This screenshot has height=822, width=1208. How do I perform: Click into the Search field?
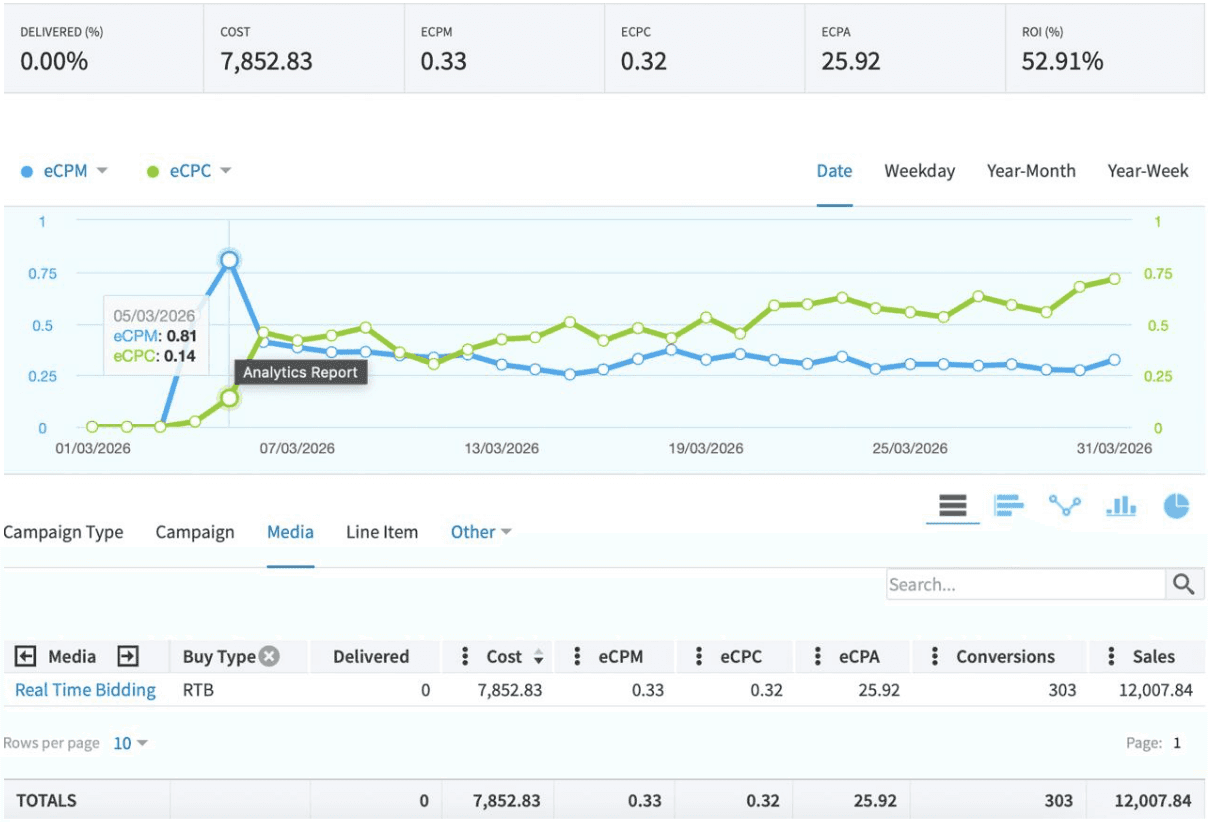1026,585
